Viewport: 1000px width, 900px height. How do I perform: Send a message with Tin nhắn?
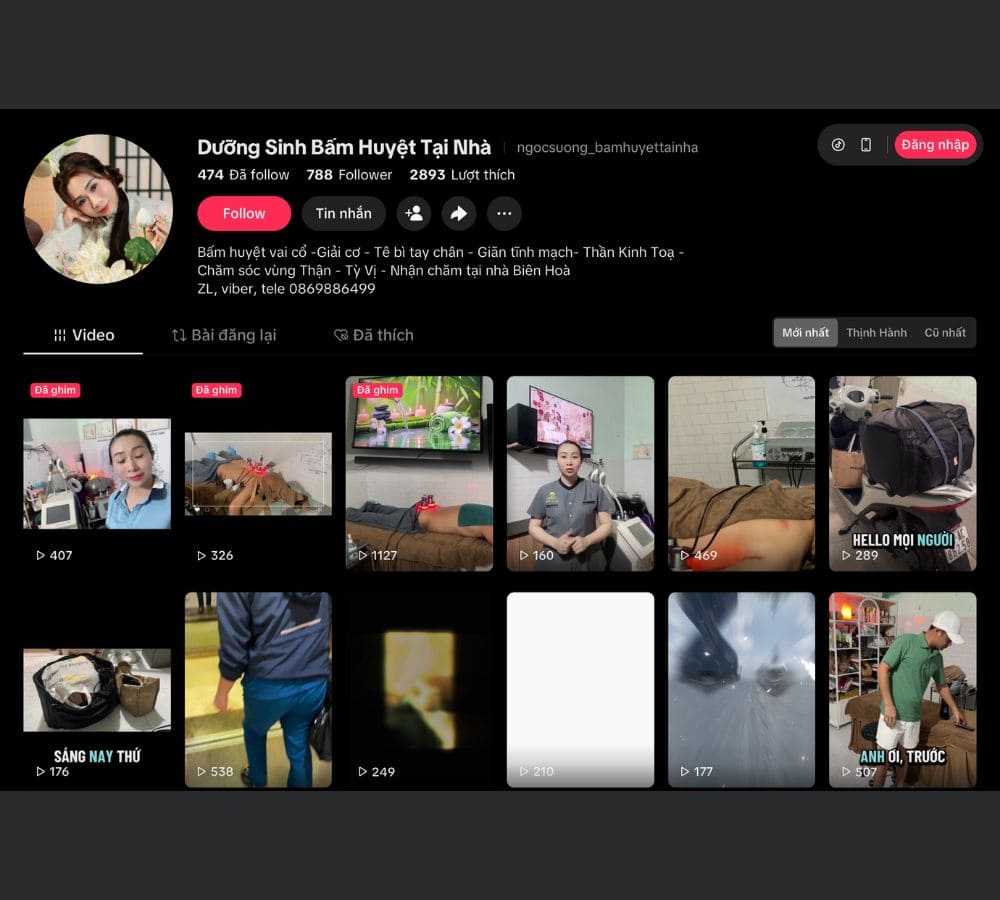pyautogui.click(x=343, y=213)
